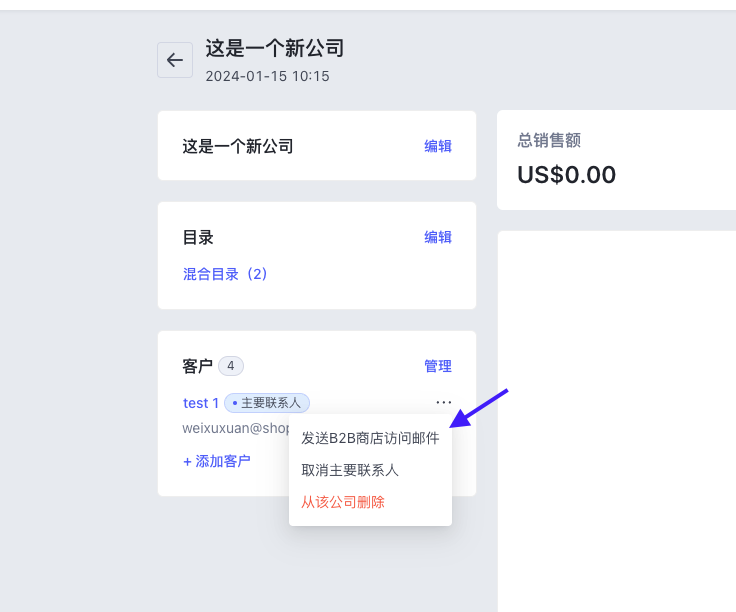736x612 pixels.
Task: Click the US$0.00 sales amount
Action: point(567,175)
